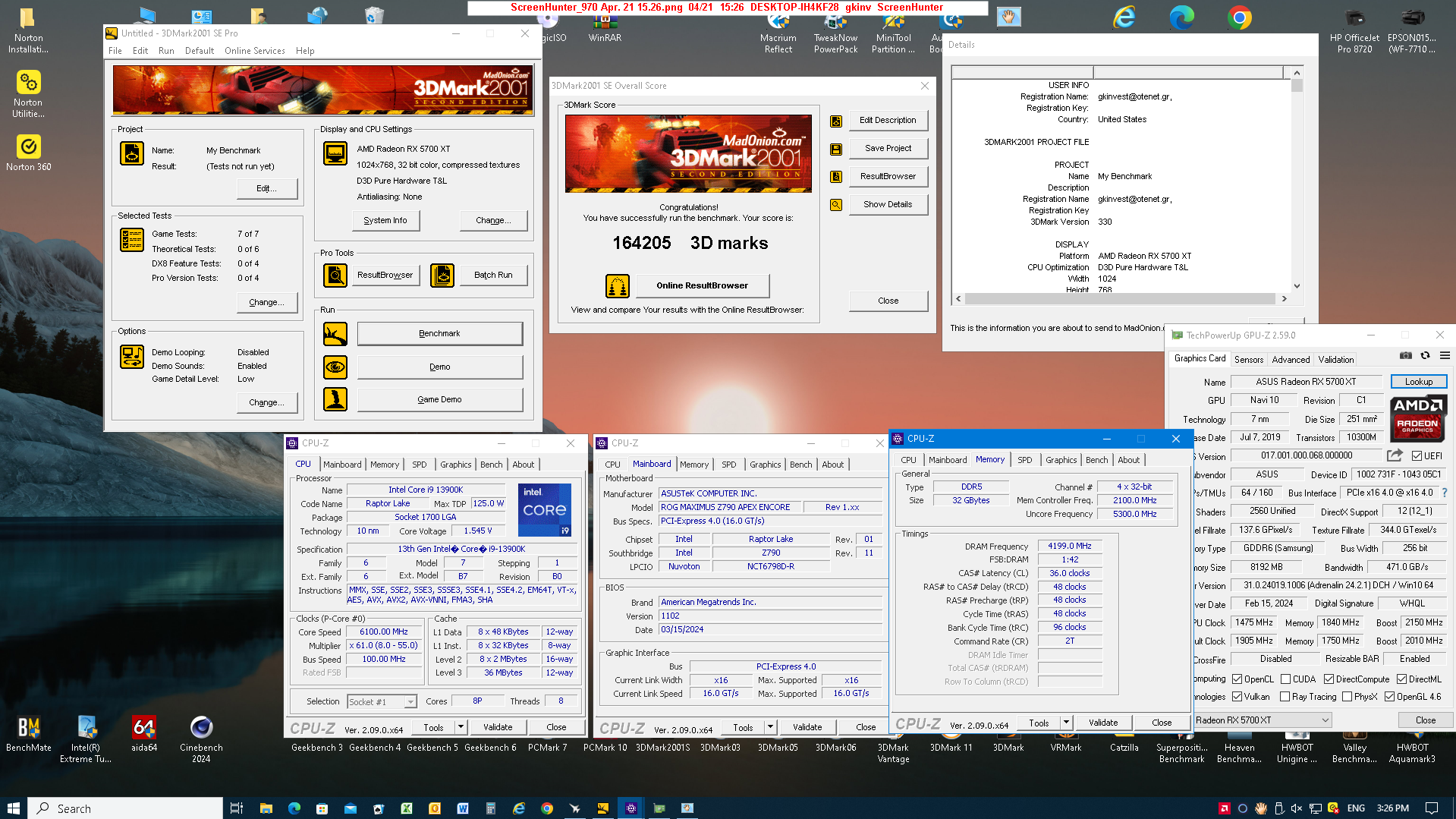Viewport: 1456px width, 819px height.
Task: Toggle the UEFI checkbox in GPU-Z
Action: [x=1417, y=456]
